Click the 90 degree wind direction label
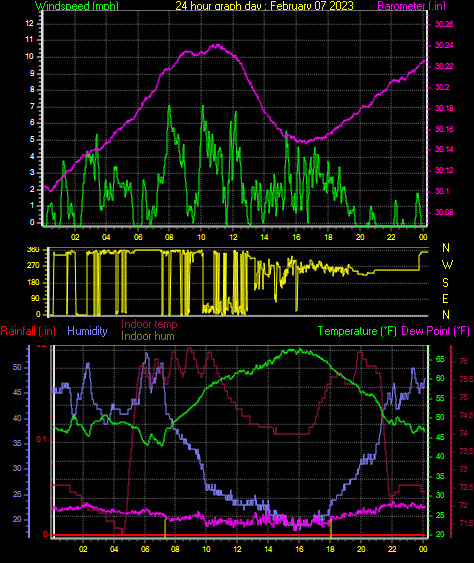 (x=35, y=299)
